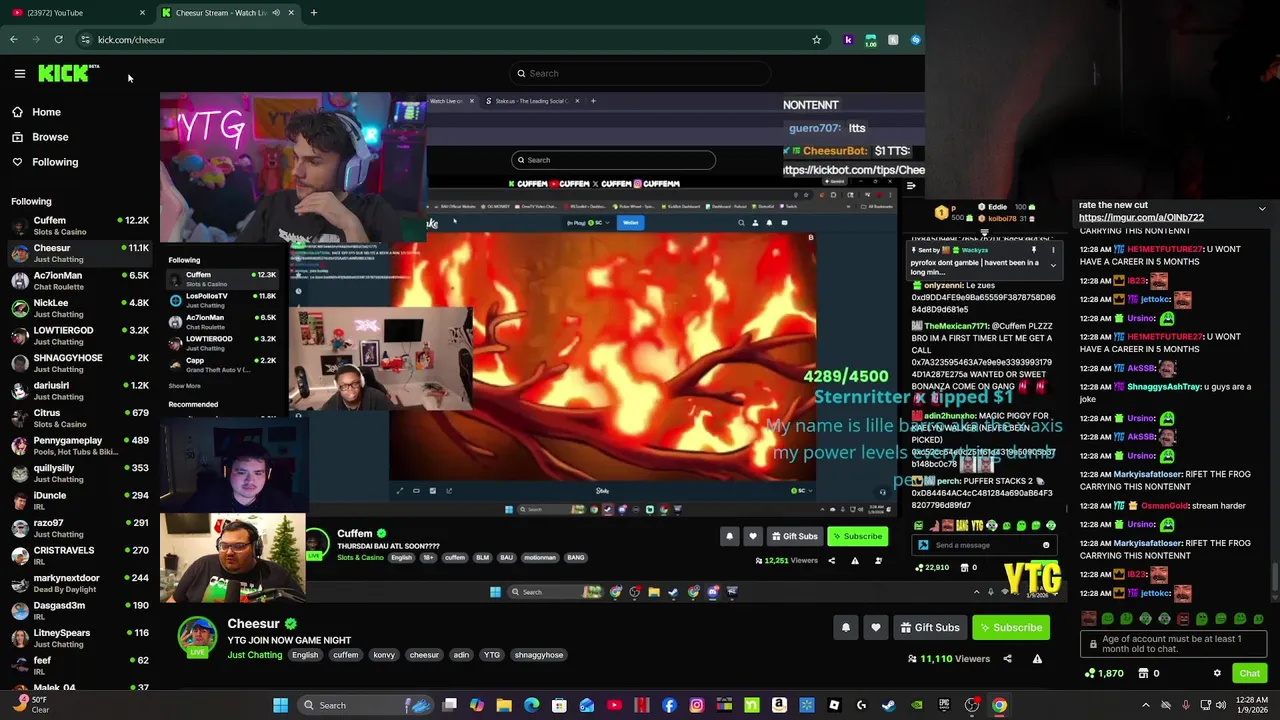
Task: Open dariusirl channel in sidebar
Action: 80,391
